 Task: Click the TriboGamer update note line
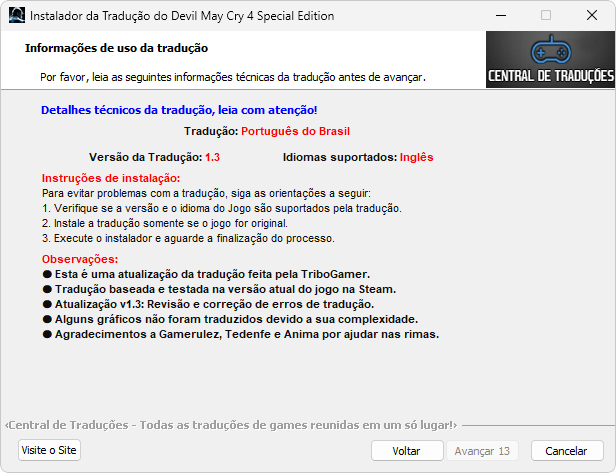coord(206,274)
